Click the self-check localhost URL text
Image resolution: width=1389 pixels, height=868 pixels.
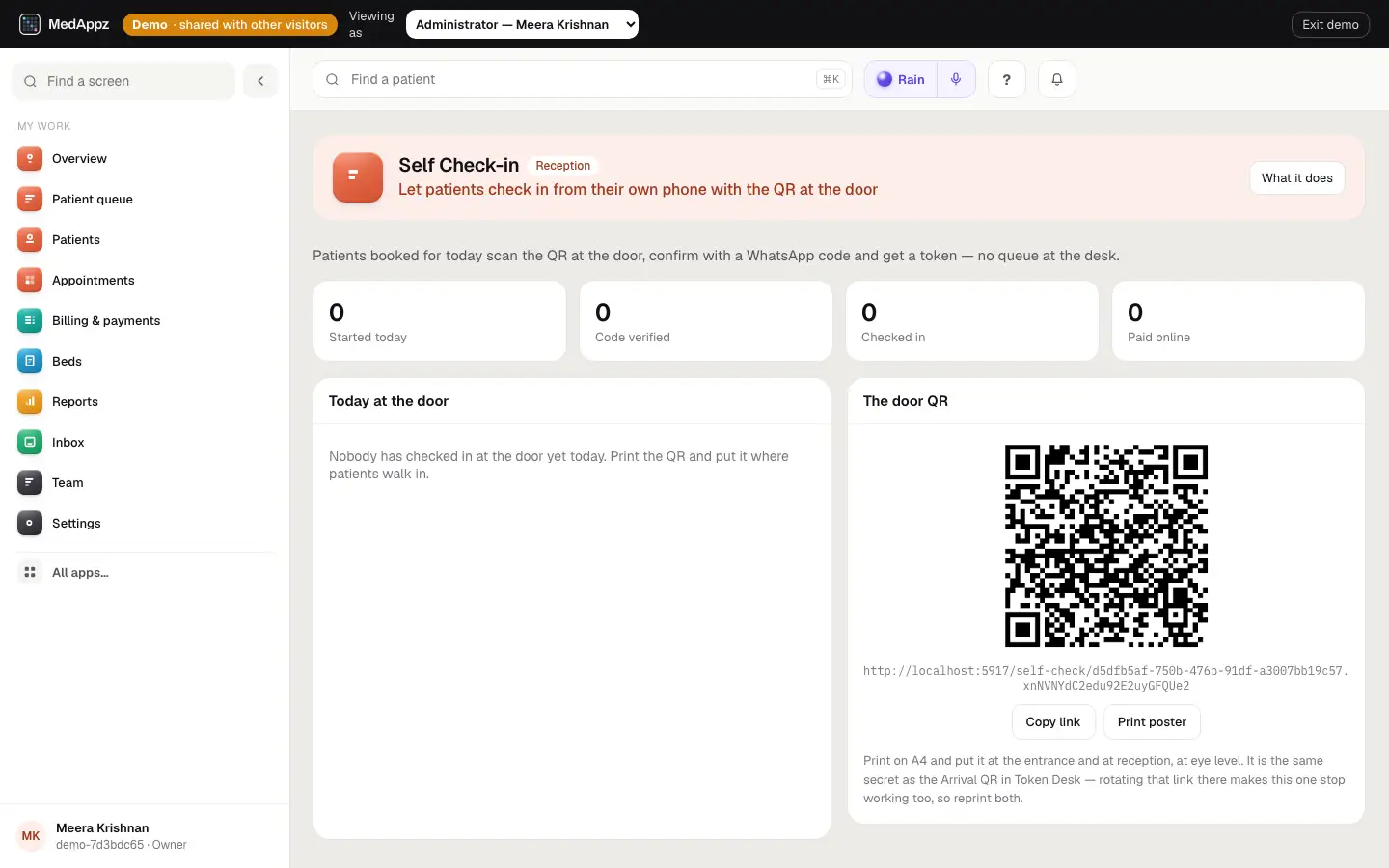point(1106,678)
